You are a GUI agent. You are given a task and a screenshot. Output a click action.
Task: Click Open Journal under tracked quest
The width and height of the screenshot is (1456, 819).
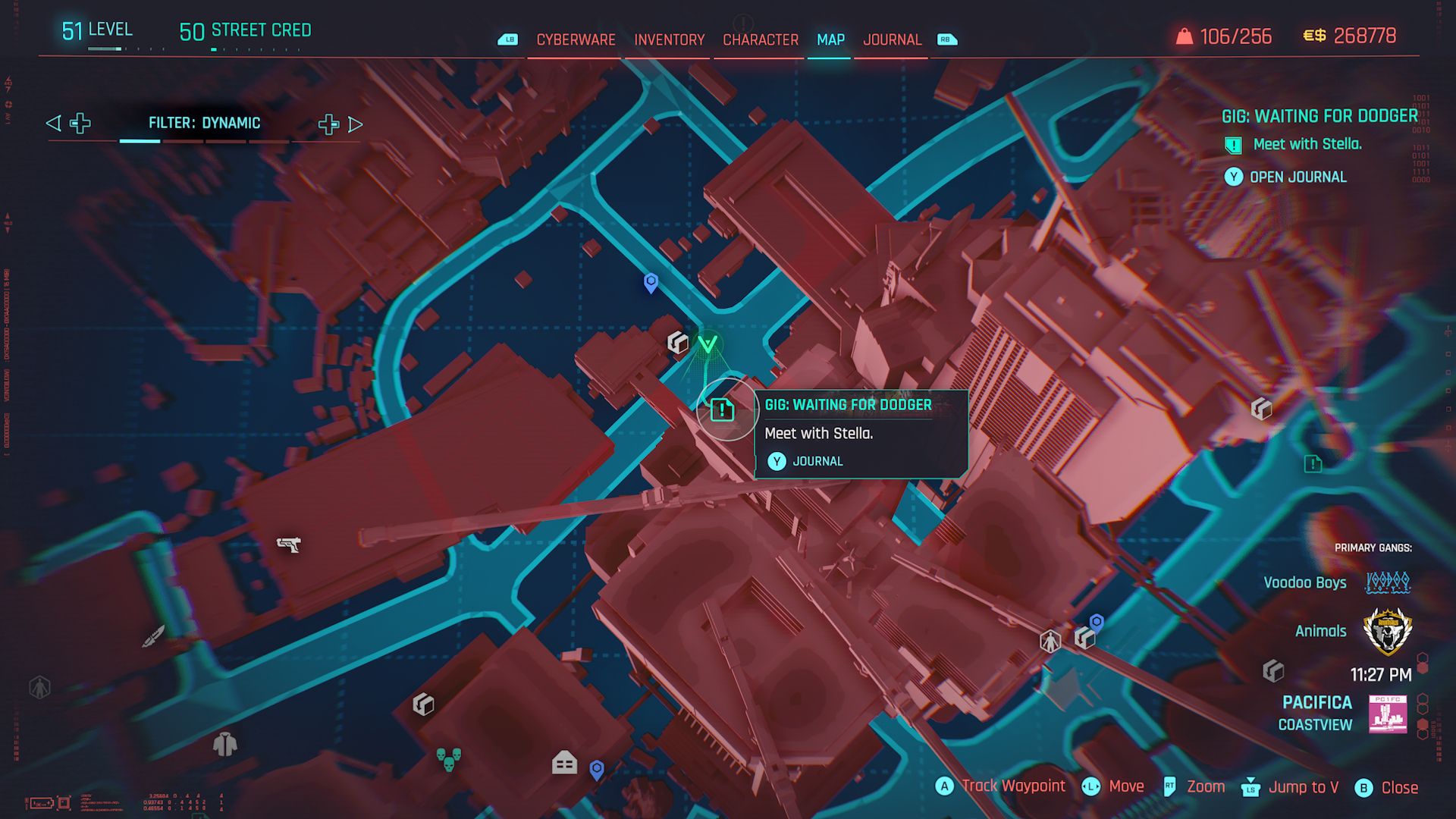pos(1285,177)
